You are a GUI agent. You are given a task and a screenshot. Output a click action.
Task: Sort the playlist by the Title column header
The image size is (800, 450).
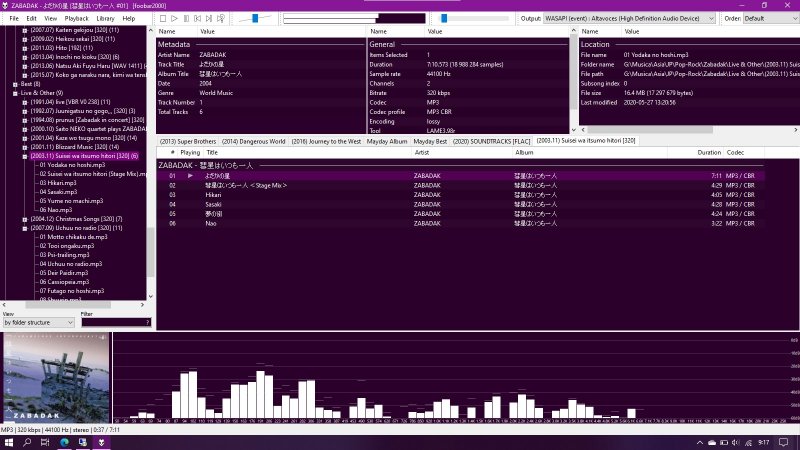pos(307,153)
